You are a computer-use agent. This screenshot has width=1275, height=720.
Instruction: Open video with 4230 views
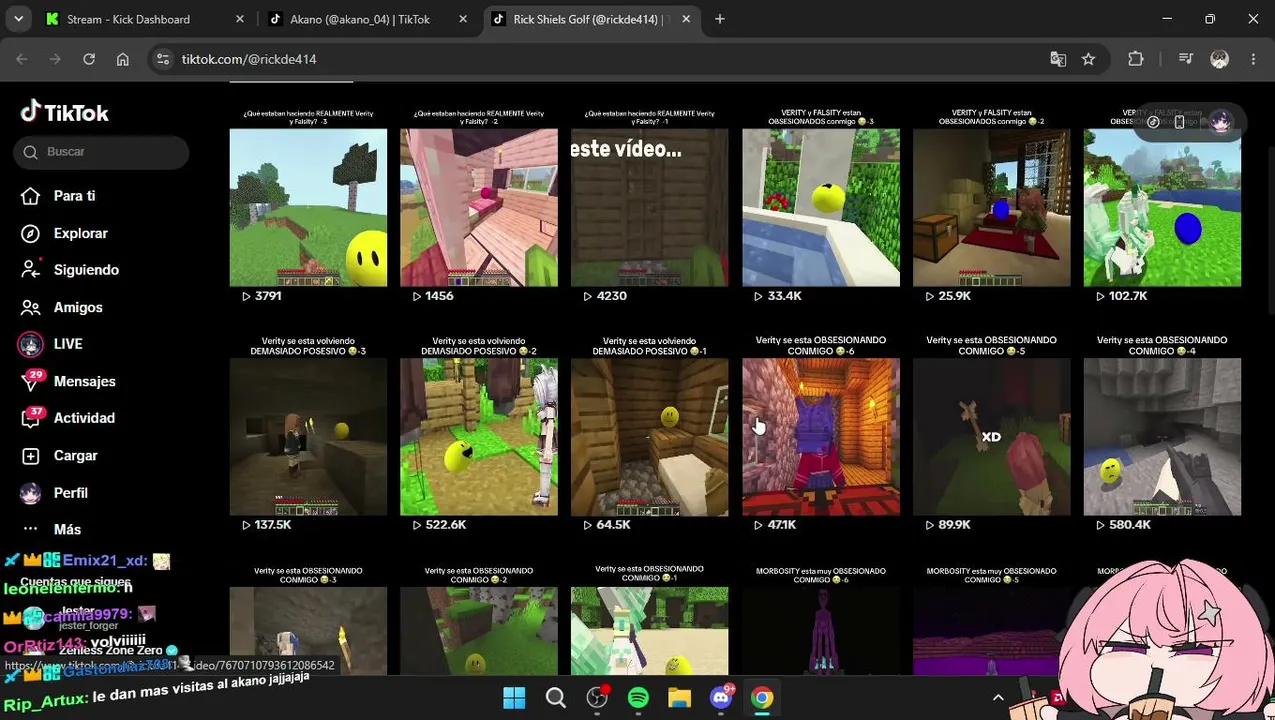click(650, 207)
